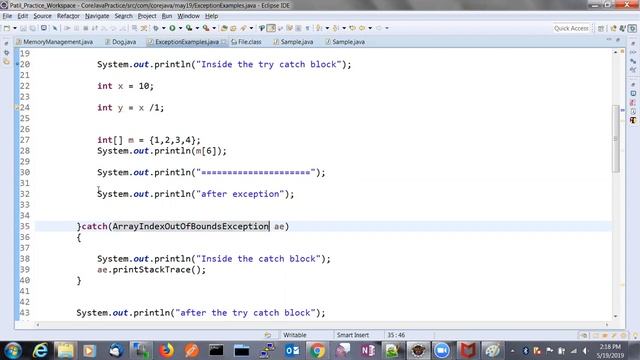Click on ArrayIndexOutOfBoundsException in the catch clause
The height and width of the screenshot is (360, 640).
coord(191,226)
